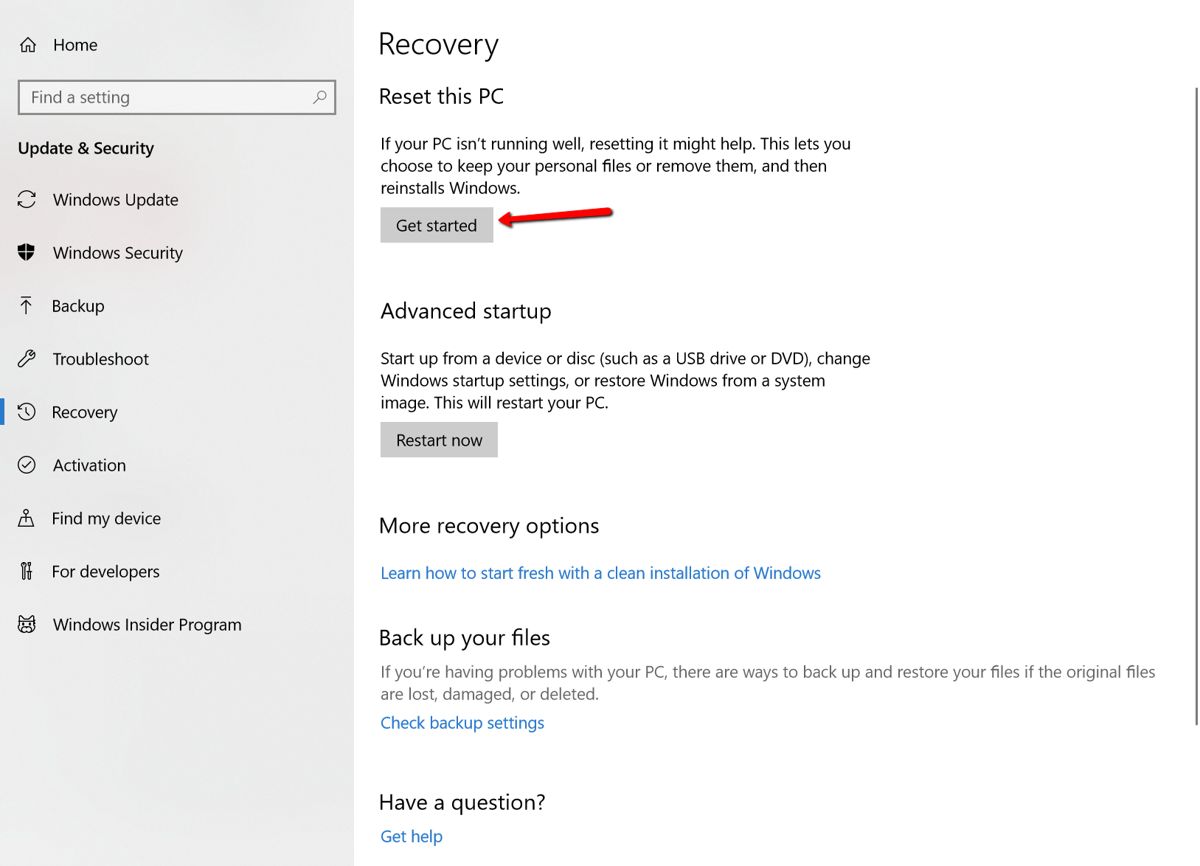
Task: Open Find my device person icon
Action: [x=26, y=518]
